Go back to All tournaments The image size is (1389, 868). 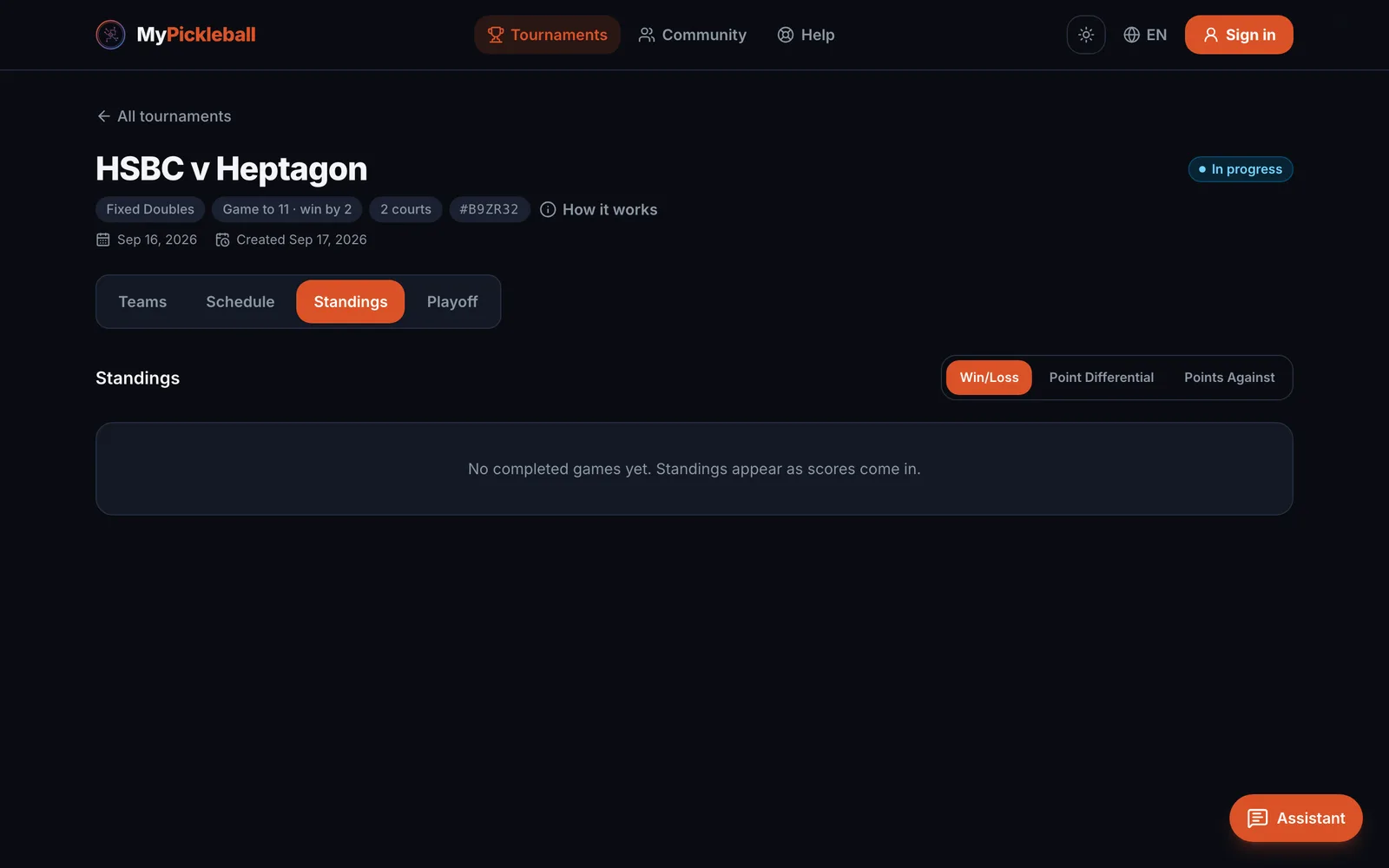tap(163, 116)
